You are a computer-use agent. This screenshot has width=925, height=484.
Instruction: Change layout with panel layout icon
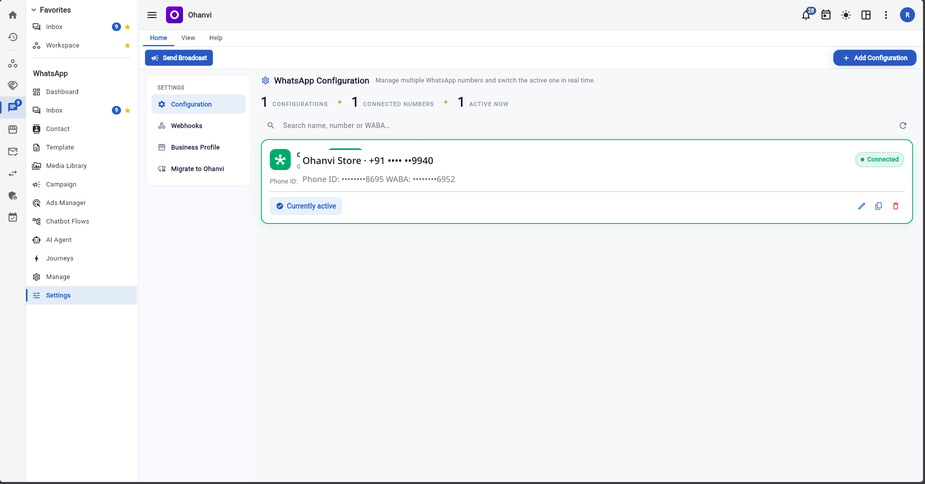coord(866,15)
